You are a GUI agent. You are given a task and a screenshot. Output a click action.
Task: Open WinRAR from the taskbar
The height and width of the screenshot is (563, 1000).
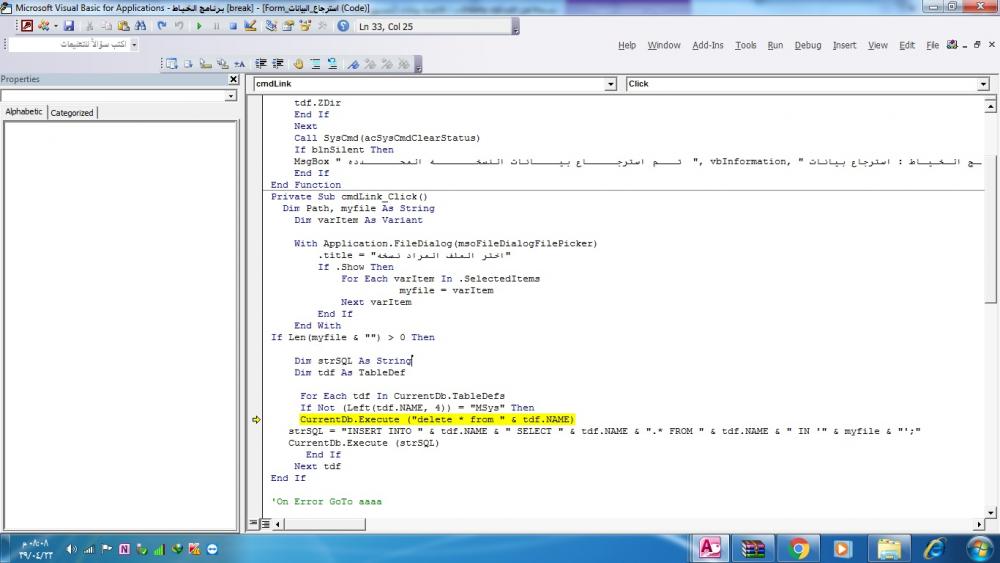pos(753,548)
